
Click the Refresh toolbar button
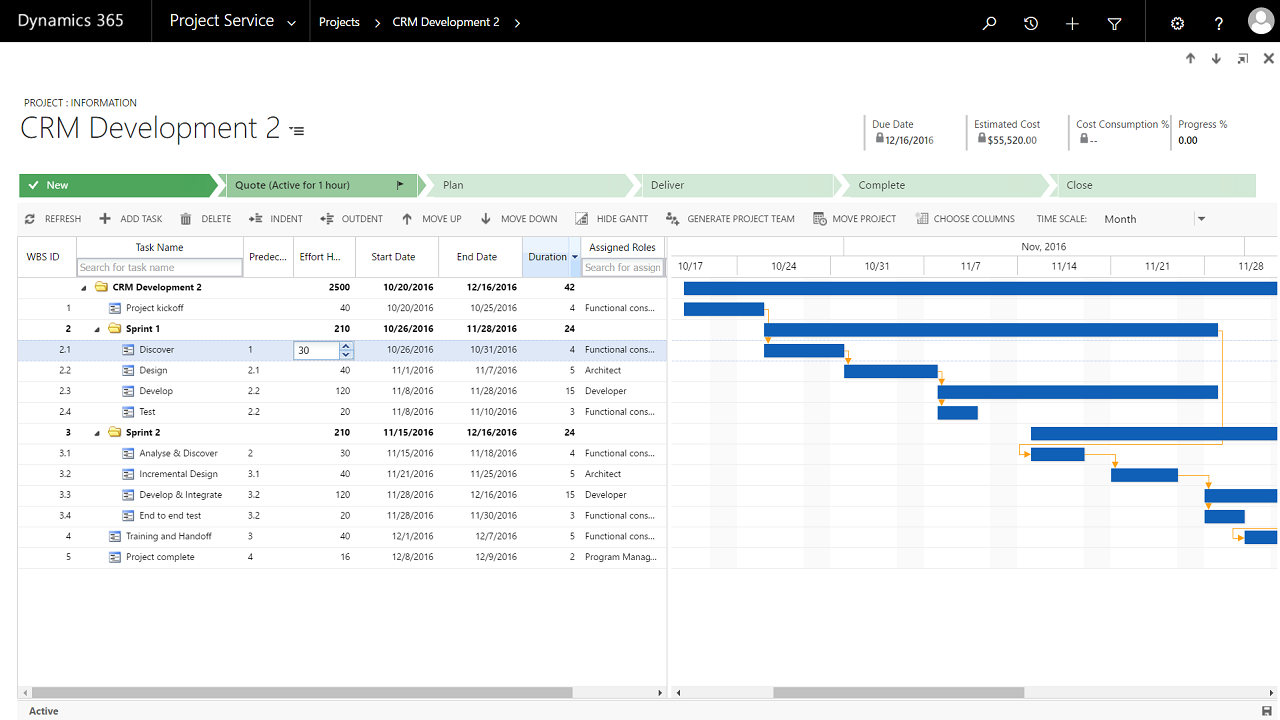pos(53,219)
